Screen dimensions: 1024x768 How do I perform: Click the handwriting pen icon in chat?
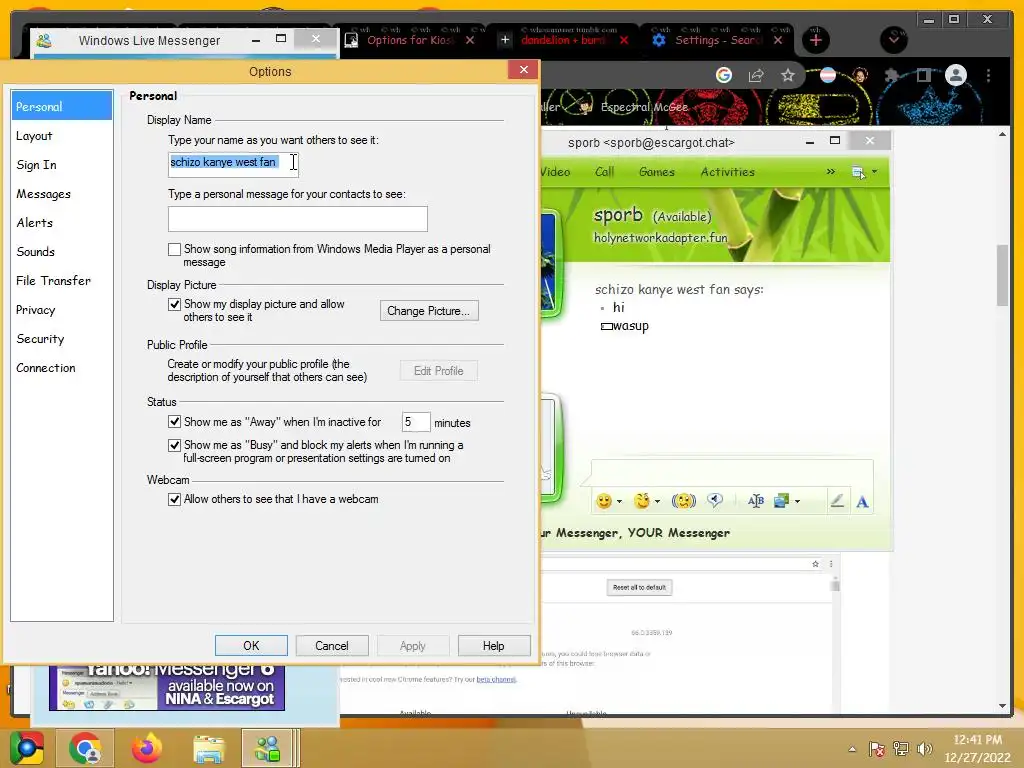[837, 501]
